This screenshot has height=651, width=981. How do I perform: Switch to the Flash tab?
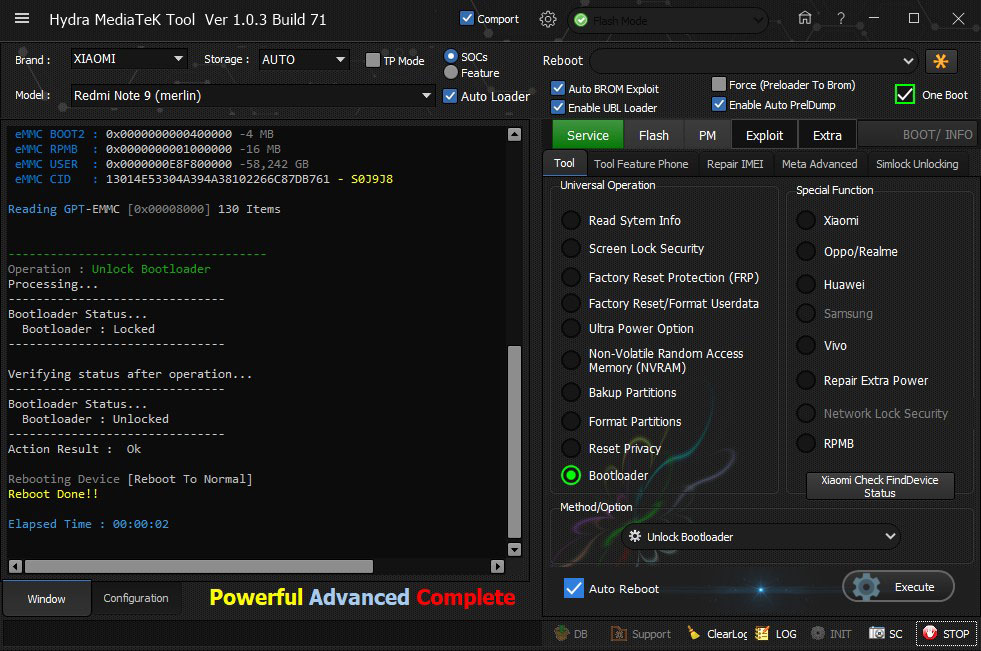(x=653, y=135)
